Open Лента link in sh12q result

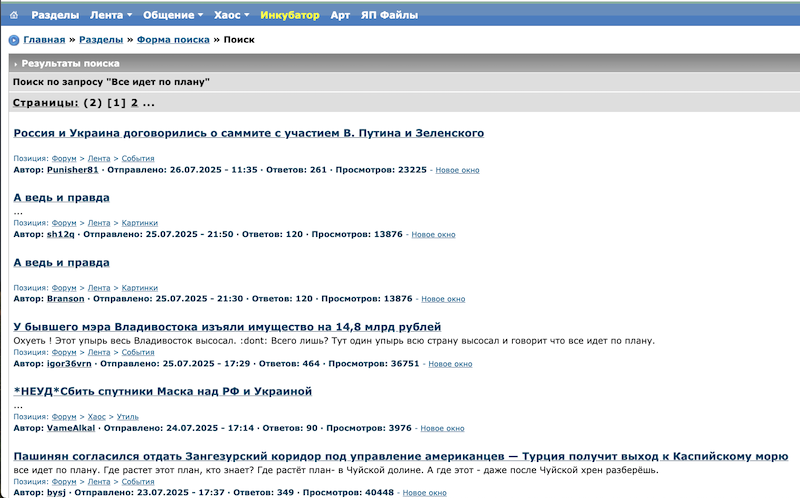point(99,223)
